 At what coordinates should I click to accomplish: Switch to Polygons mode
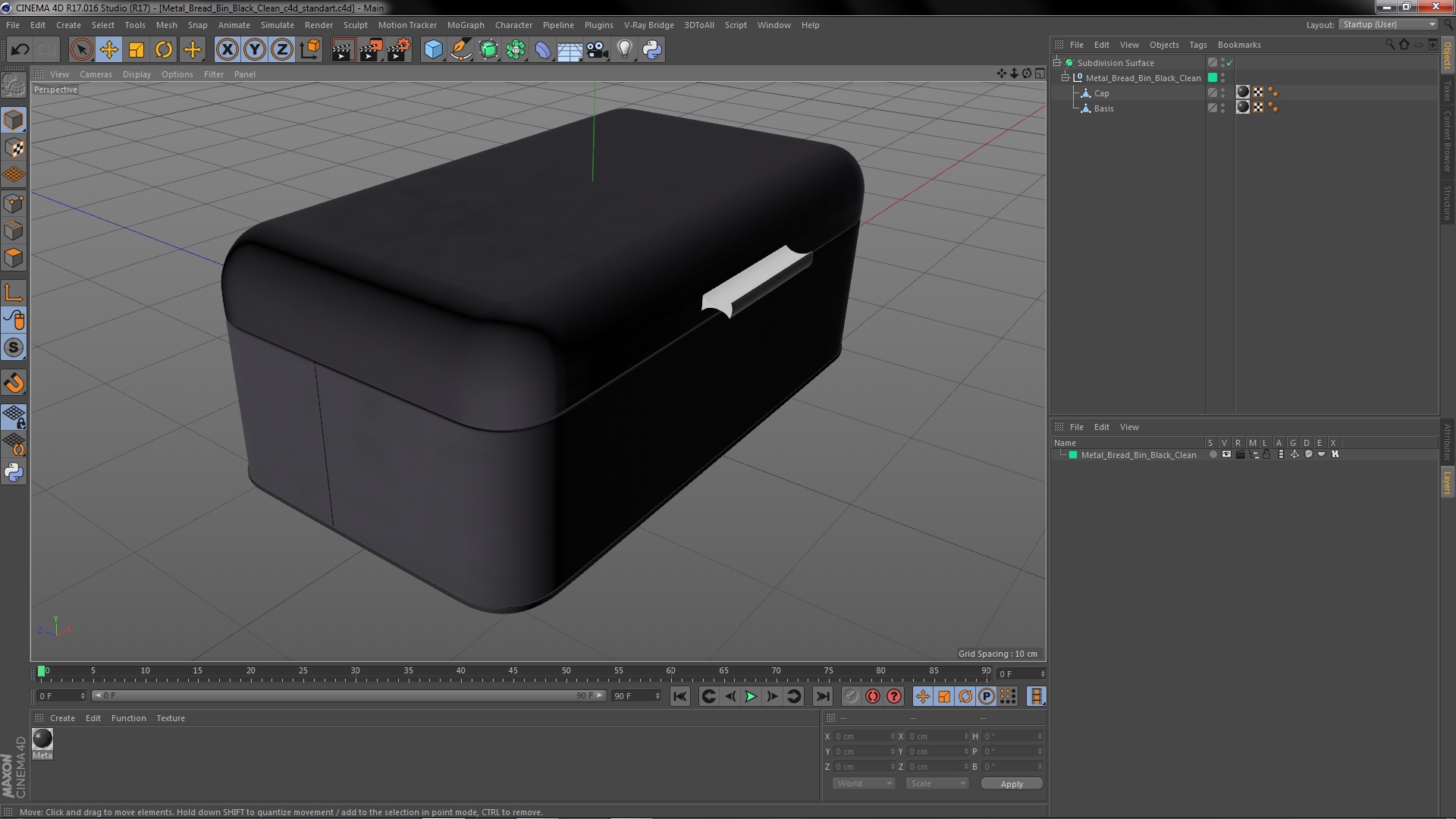[x=14, y=258]
